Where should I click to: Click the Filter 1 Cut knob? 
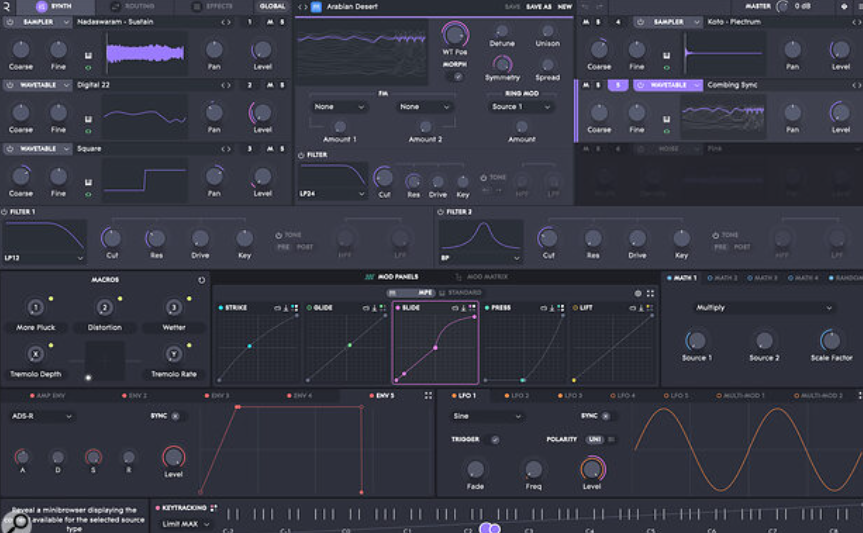pos(112,238)
